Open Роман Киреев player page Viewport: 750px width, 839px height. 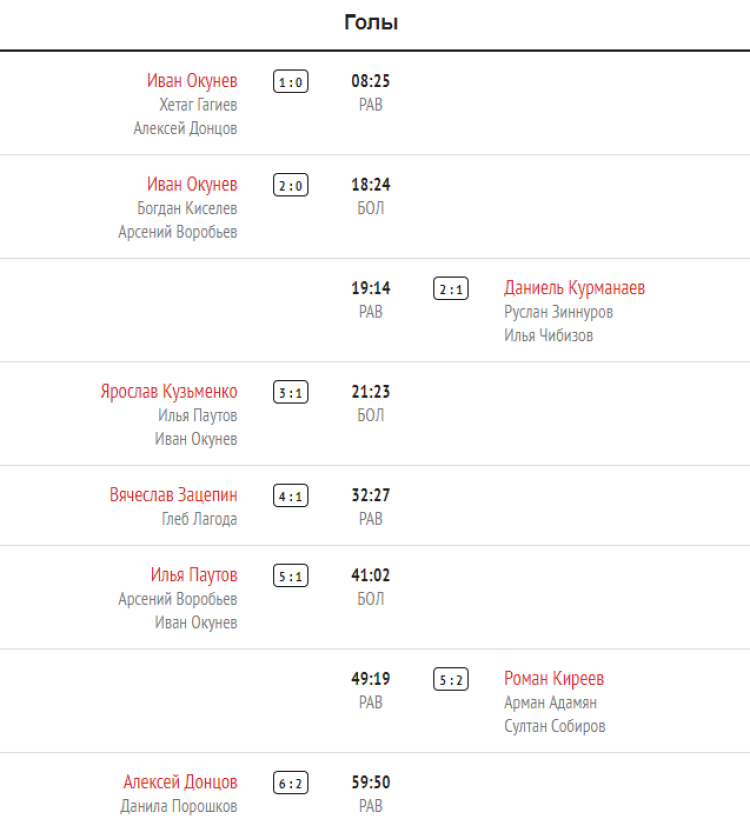click(554, 679)
